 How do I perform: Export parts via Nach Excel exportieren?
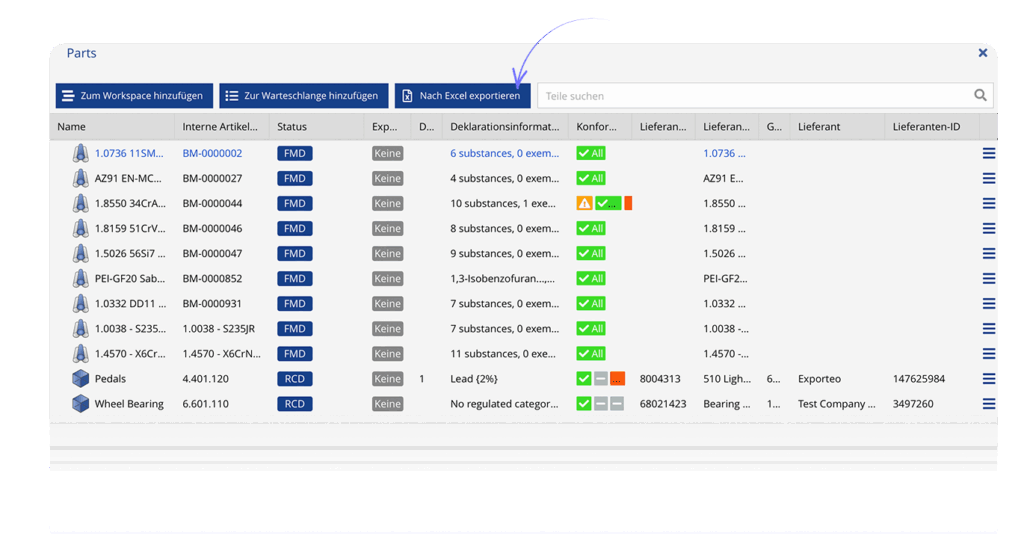click(462, 96)
